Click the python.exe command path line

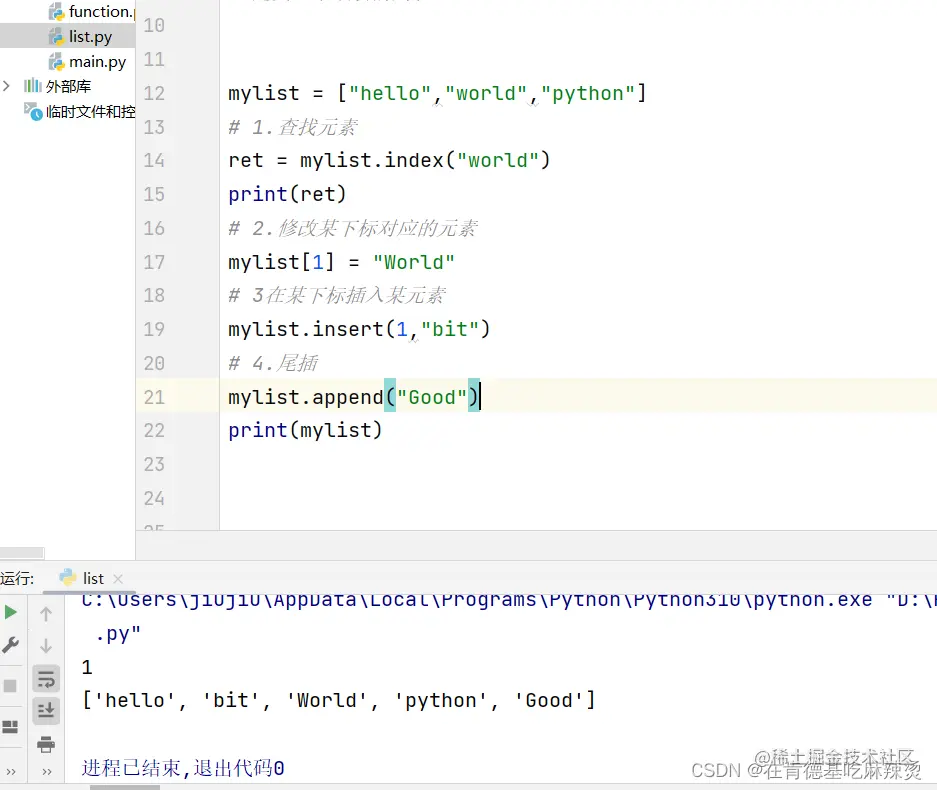508,600
